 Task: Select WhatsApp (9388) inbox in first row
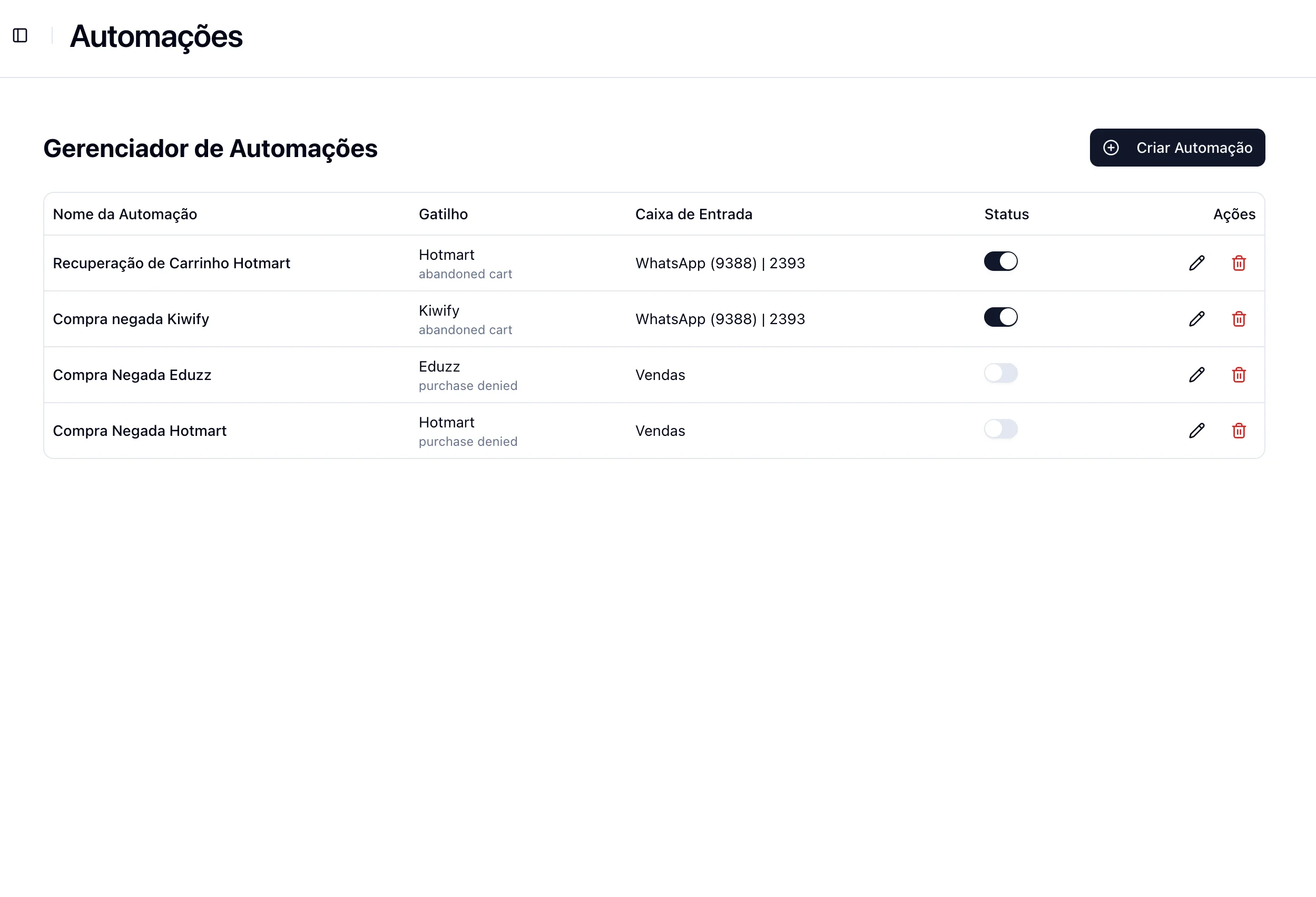(720, 263)
